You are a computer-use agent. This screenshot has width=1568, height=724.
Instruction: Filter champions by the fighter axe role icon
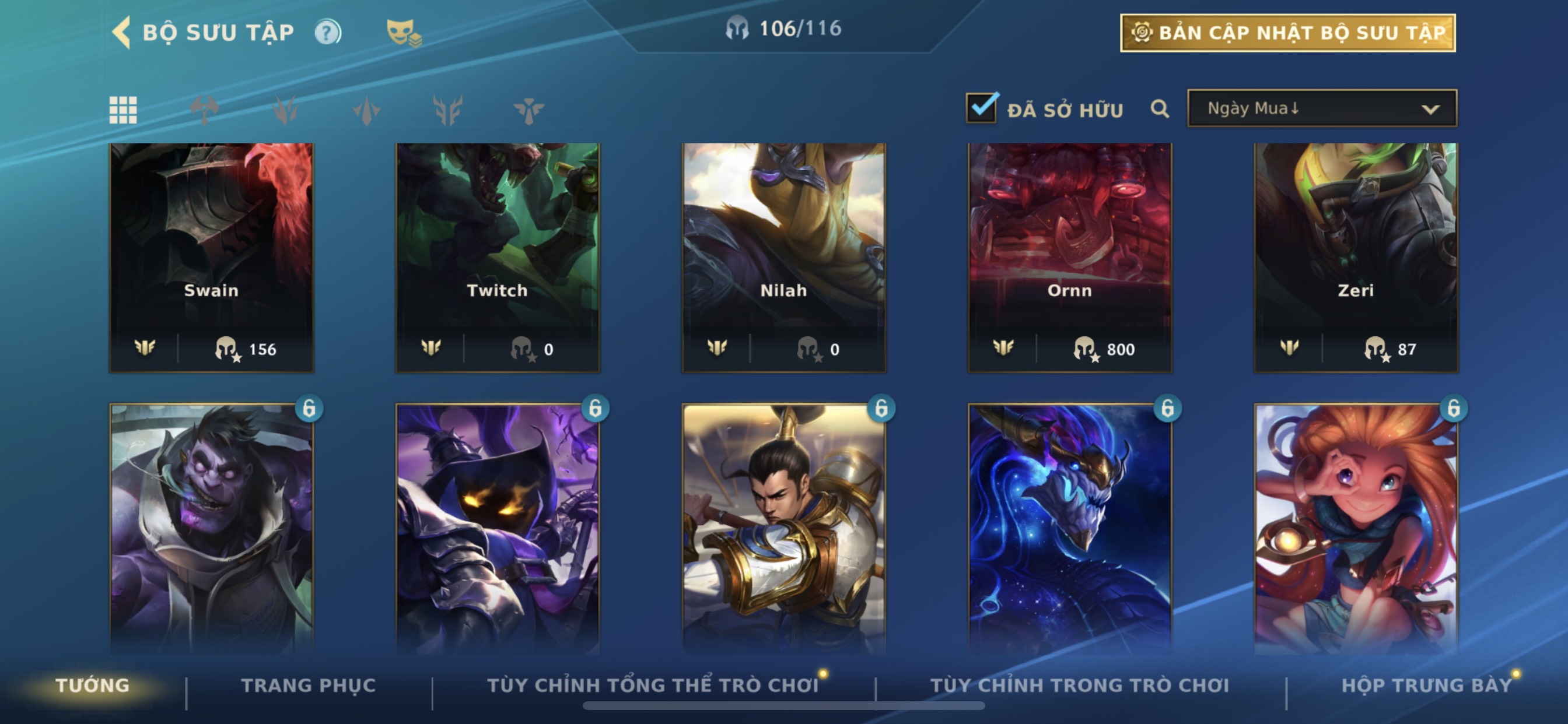click(204, 110)
